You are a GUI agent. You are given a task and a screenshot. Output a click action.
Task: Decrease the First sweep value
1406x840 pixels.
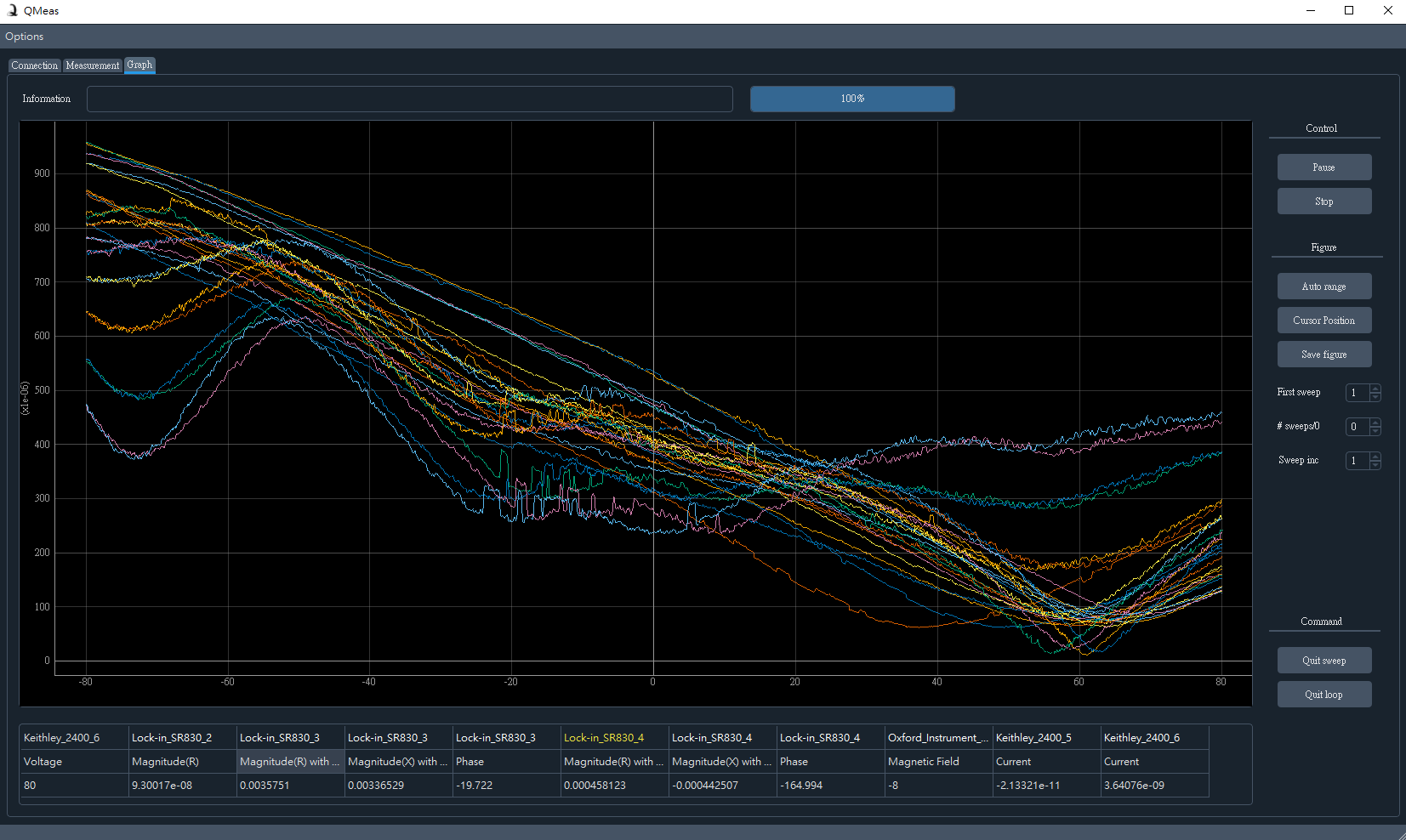pyautogui.click(x=1375, y=397)
